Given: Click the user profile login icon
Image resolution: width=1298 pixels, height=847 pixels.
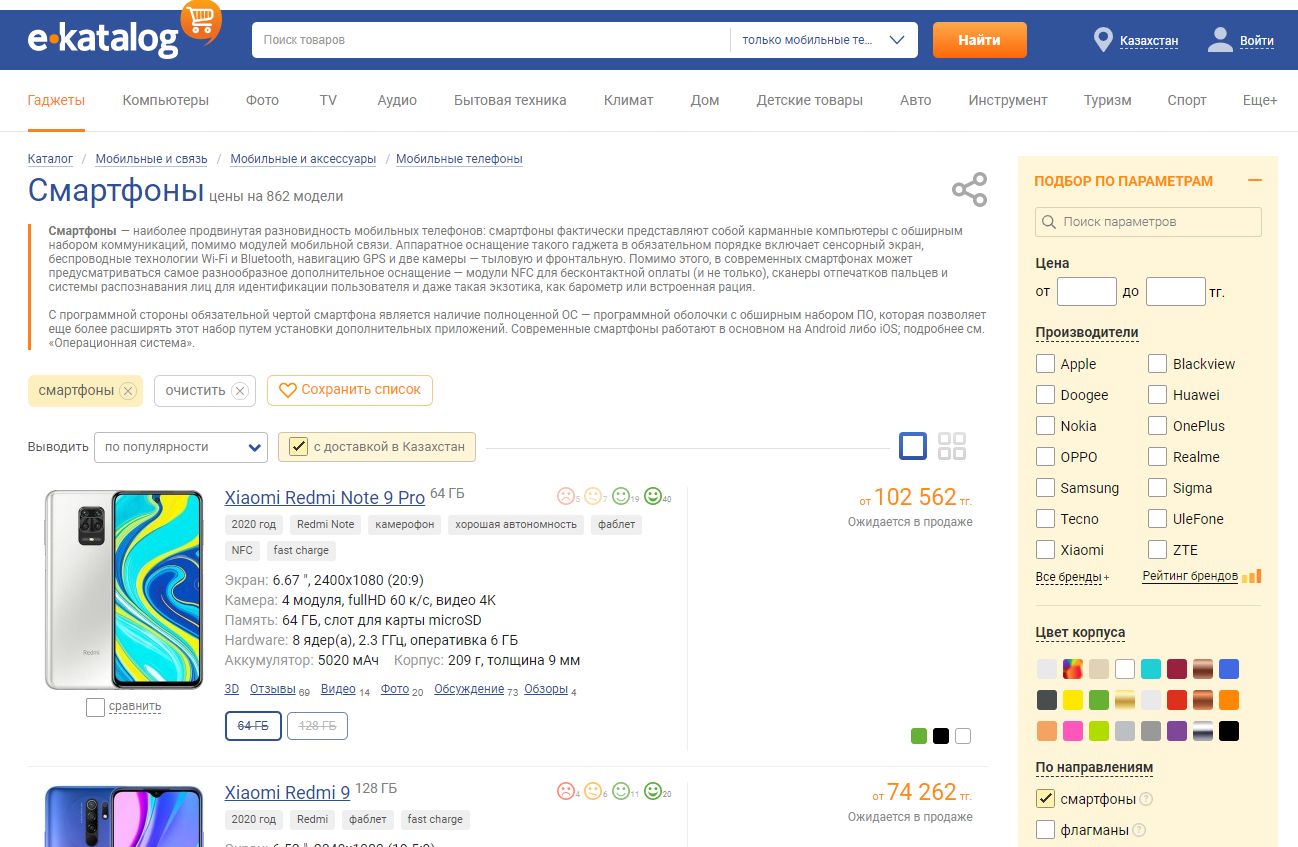Looking at the screenshot, I should 1220,40.
